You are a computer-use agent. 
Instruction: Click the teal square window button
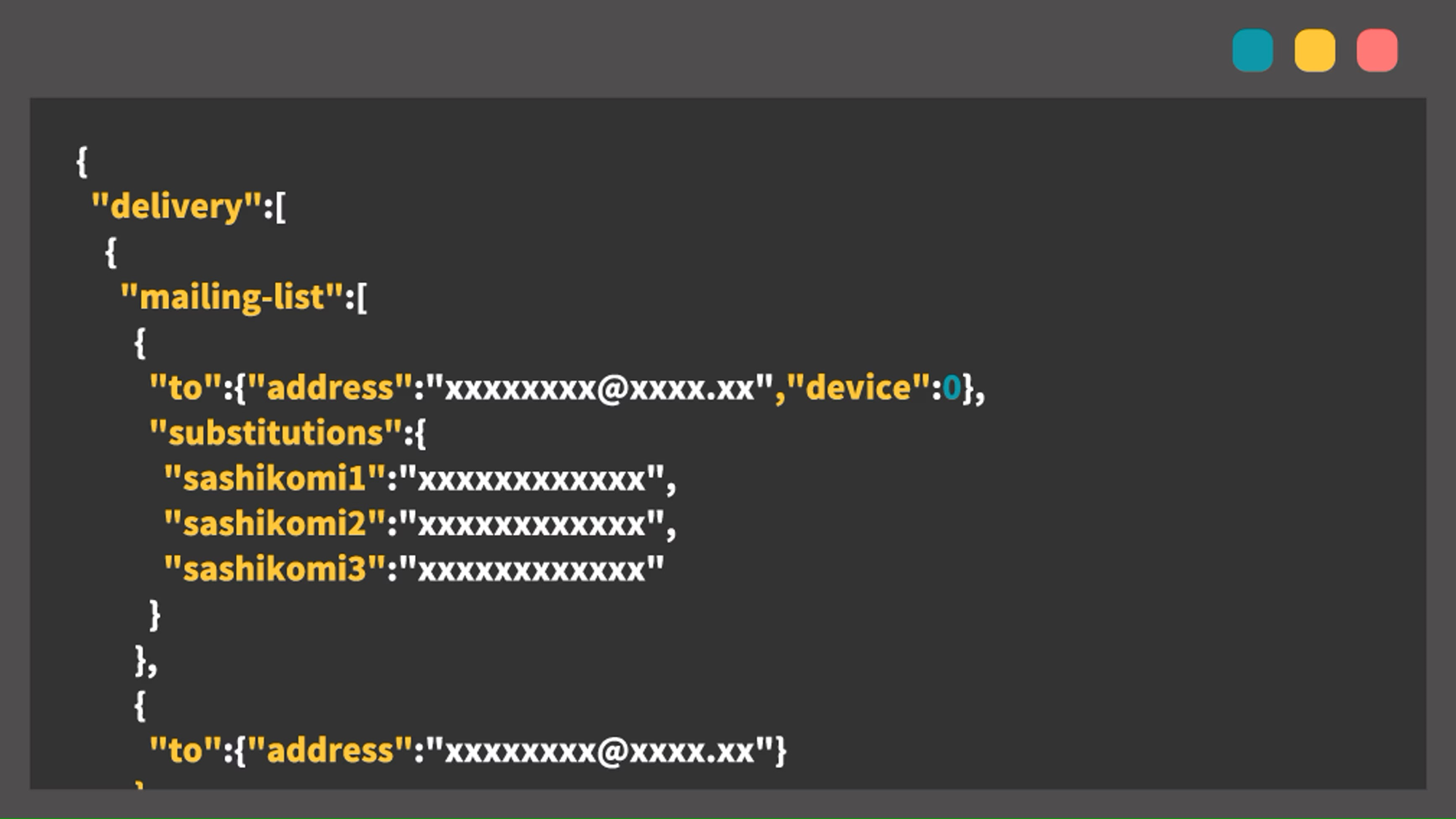pyautogui.click(x=1252, y=50)
